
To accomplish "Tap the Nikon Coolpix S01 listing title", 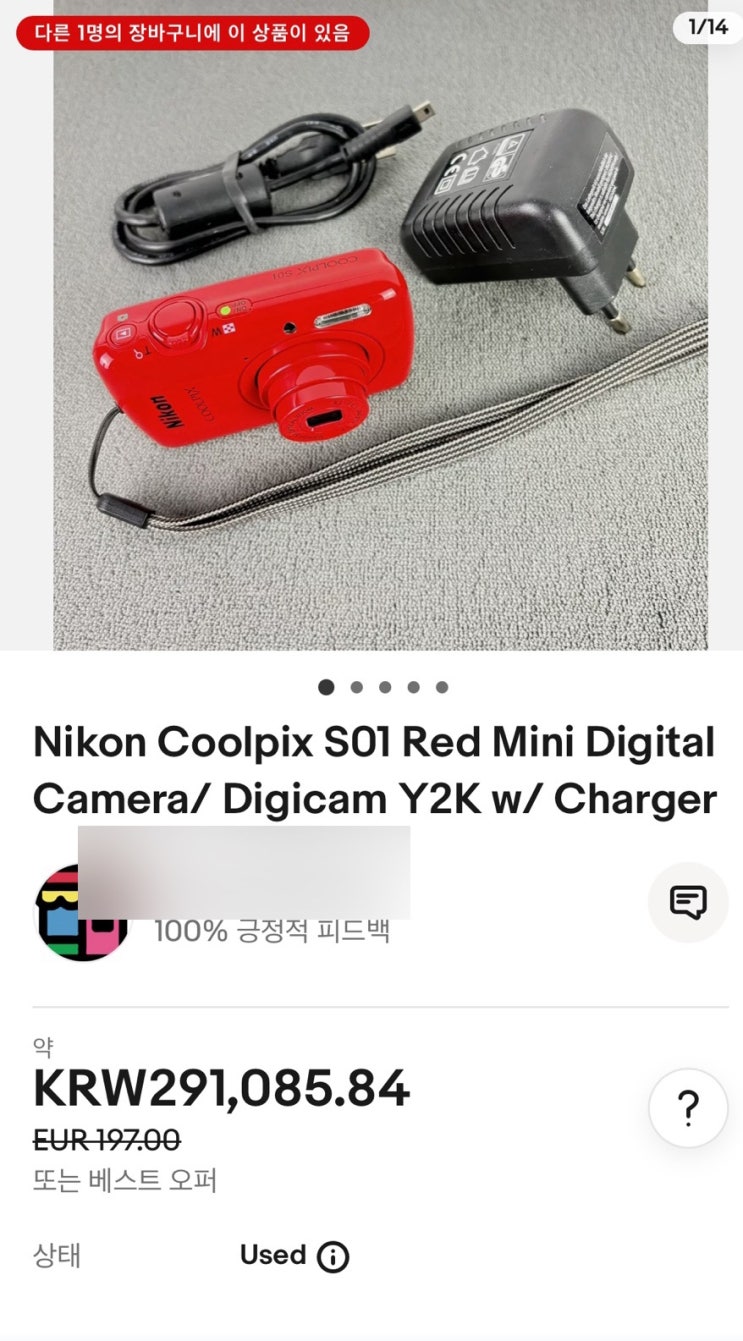I will pos(375,771).
